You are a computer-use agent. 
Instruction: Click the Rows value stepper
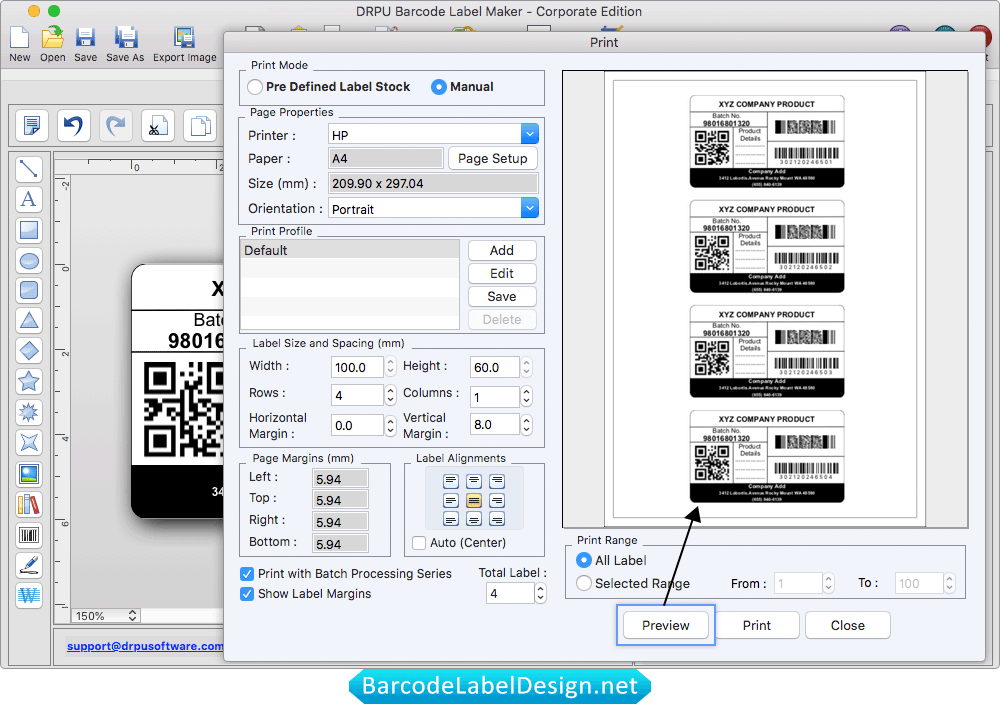click(x=390, y=395)
